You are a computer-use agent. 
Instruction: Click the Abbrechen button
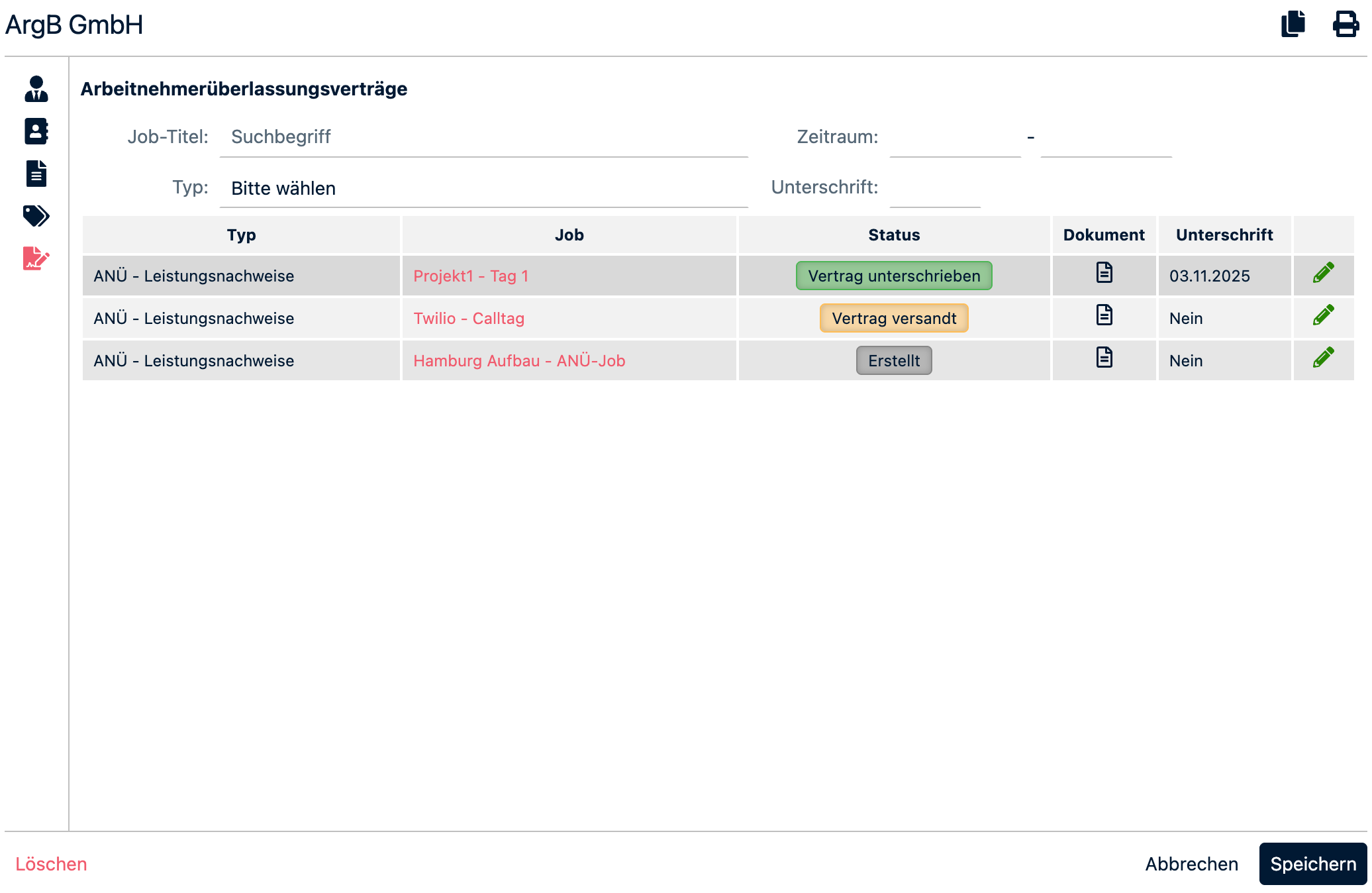[x=1191, y=864]
